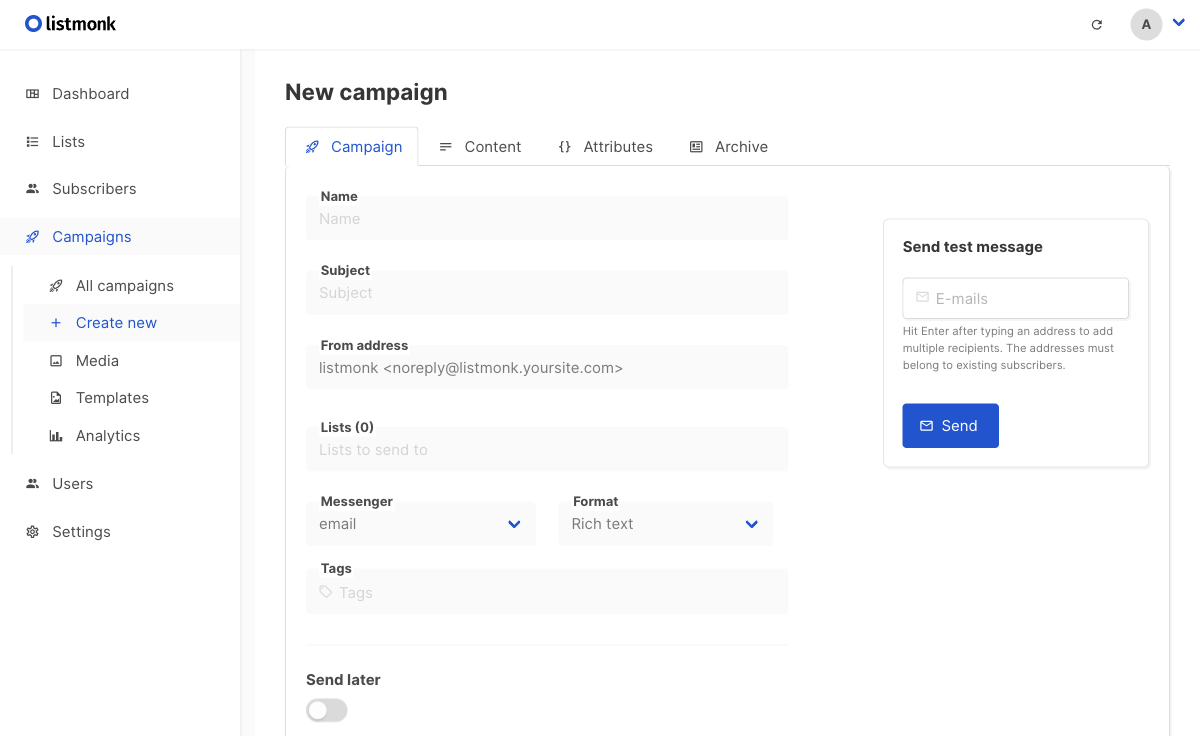The width and height of the screenshot is (1200, 736).
Task: Click the plus icon beside Create new
Action: point(56,323)
